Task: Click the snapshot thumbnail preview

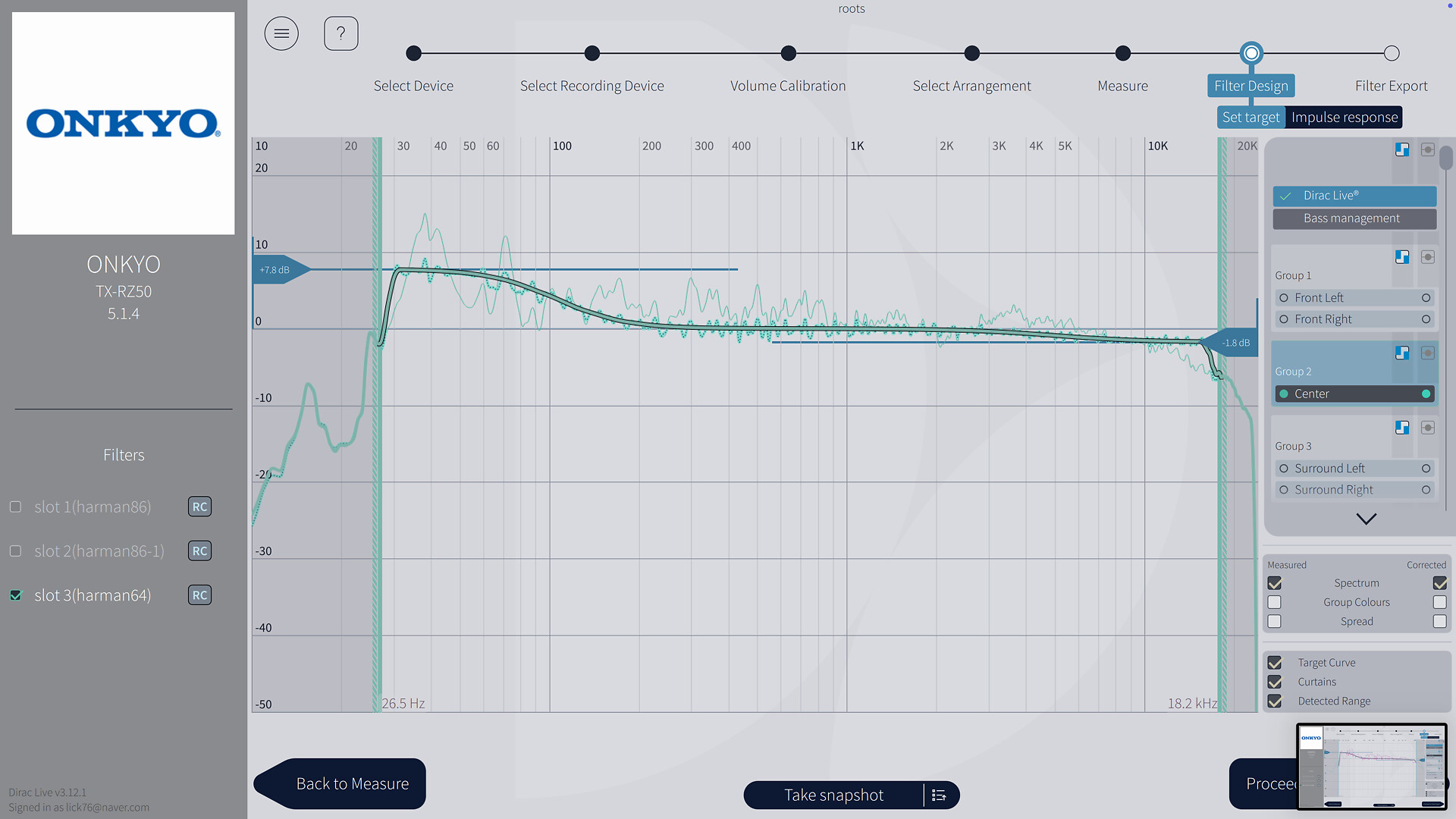Action: [1372, 766]
